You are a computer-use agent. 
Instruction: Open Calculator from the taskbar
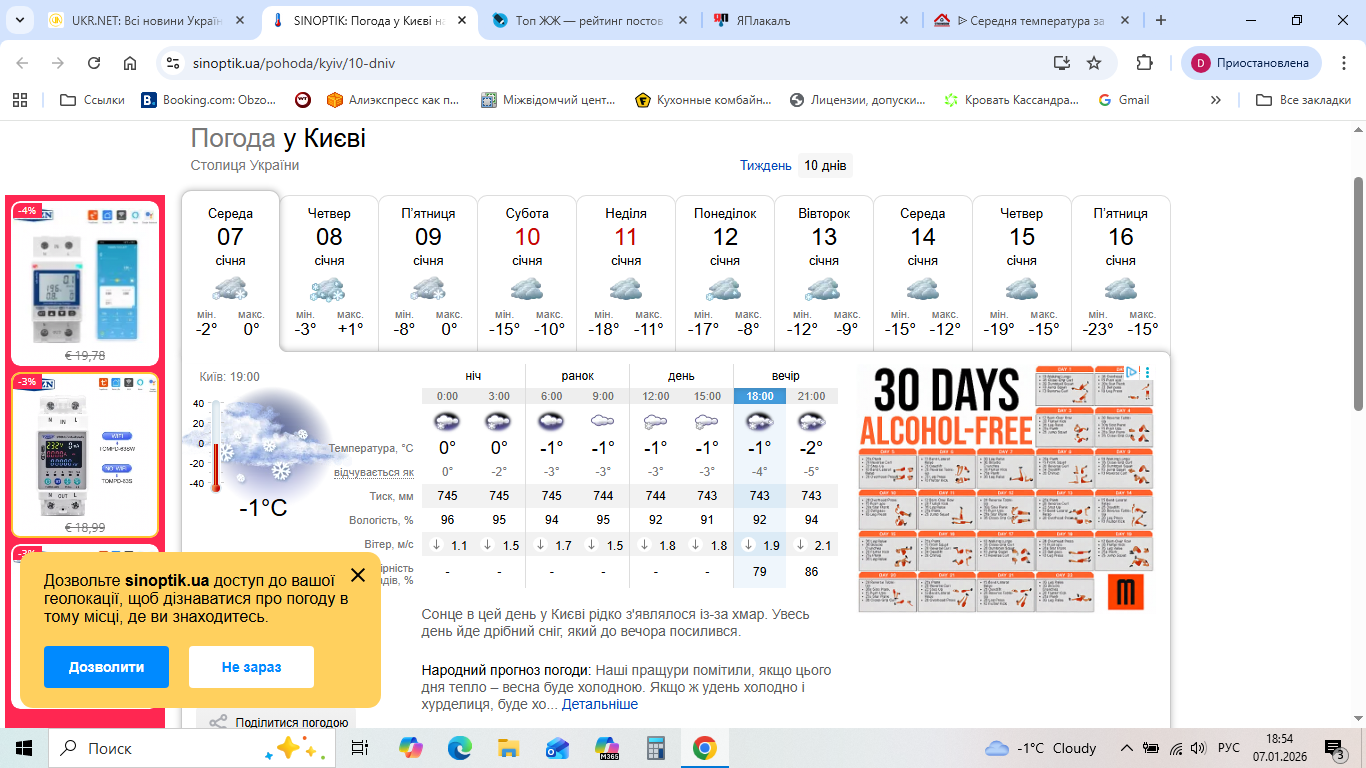pos(656,748)
